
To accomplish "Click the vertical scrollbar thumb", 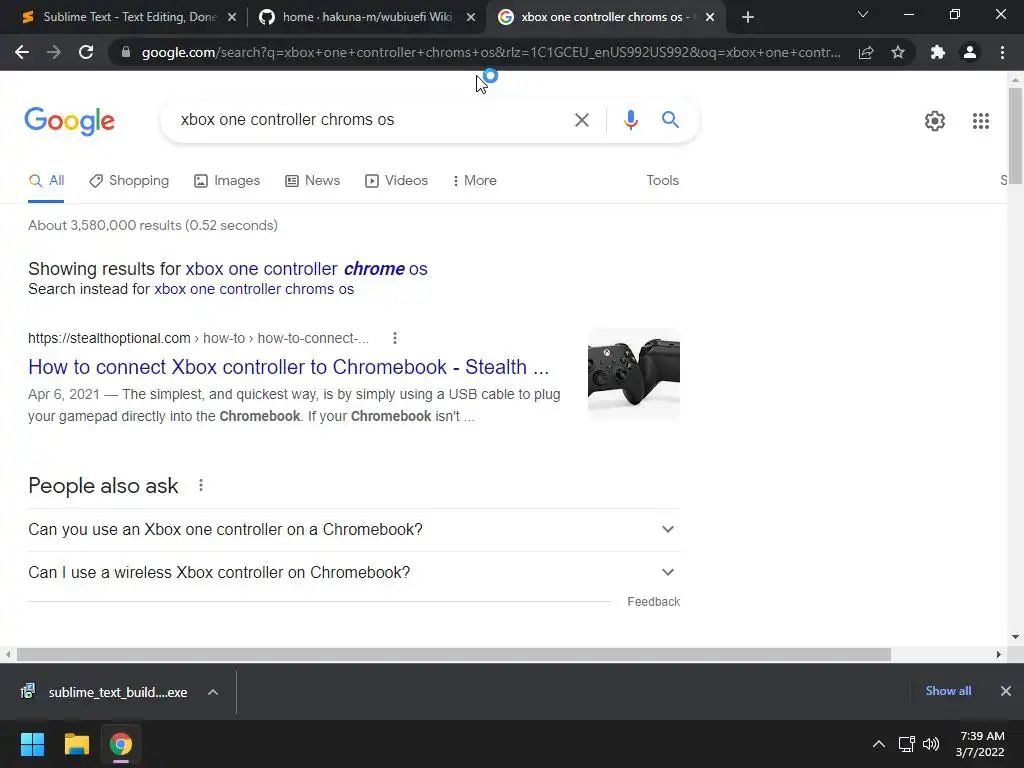I will [x=1015, y=135].
